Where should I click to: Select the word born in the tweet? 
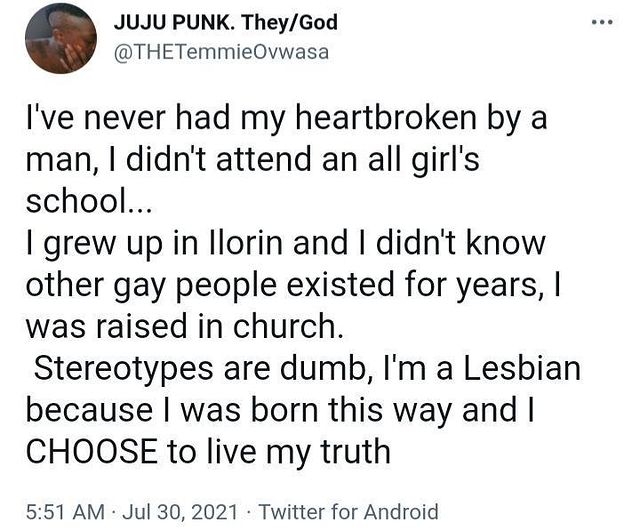click(284, 409)
